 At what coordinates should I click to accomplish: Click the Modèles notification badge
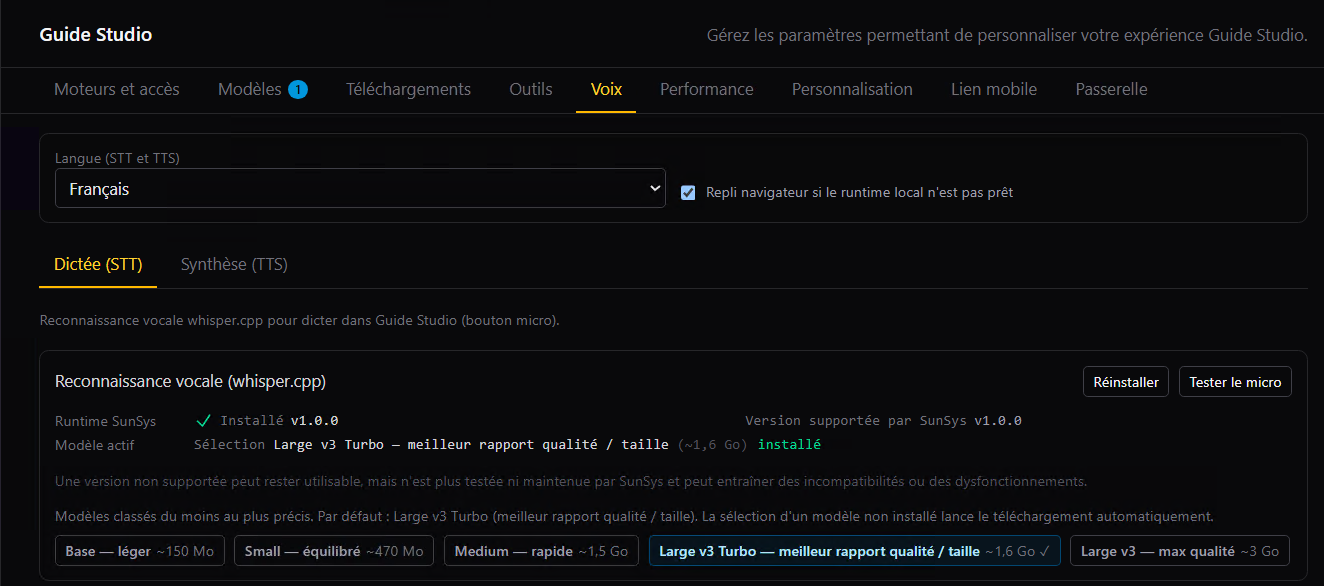point(297,90)
